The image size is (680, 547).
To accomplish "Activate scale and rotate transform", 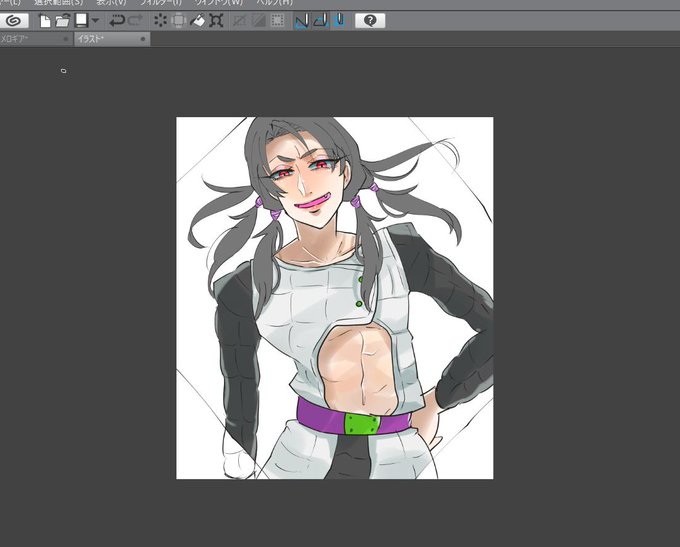I will [216, 20].
